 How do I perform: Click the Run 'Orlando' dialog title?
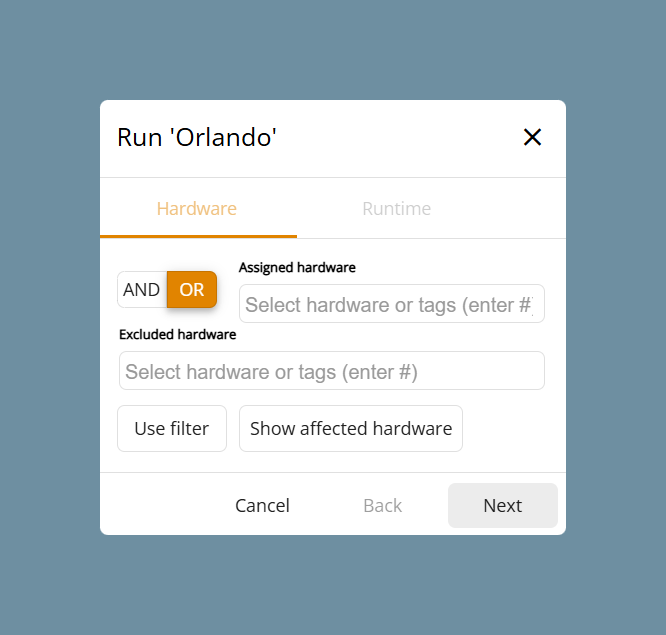[197, 138]
